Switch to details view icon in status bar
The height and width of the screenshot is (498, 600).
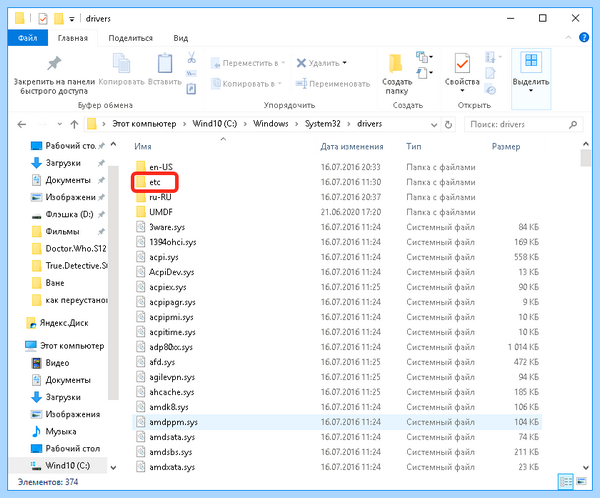coord(566,482)
